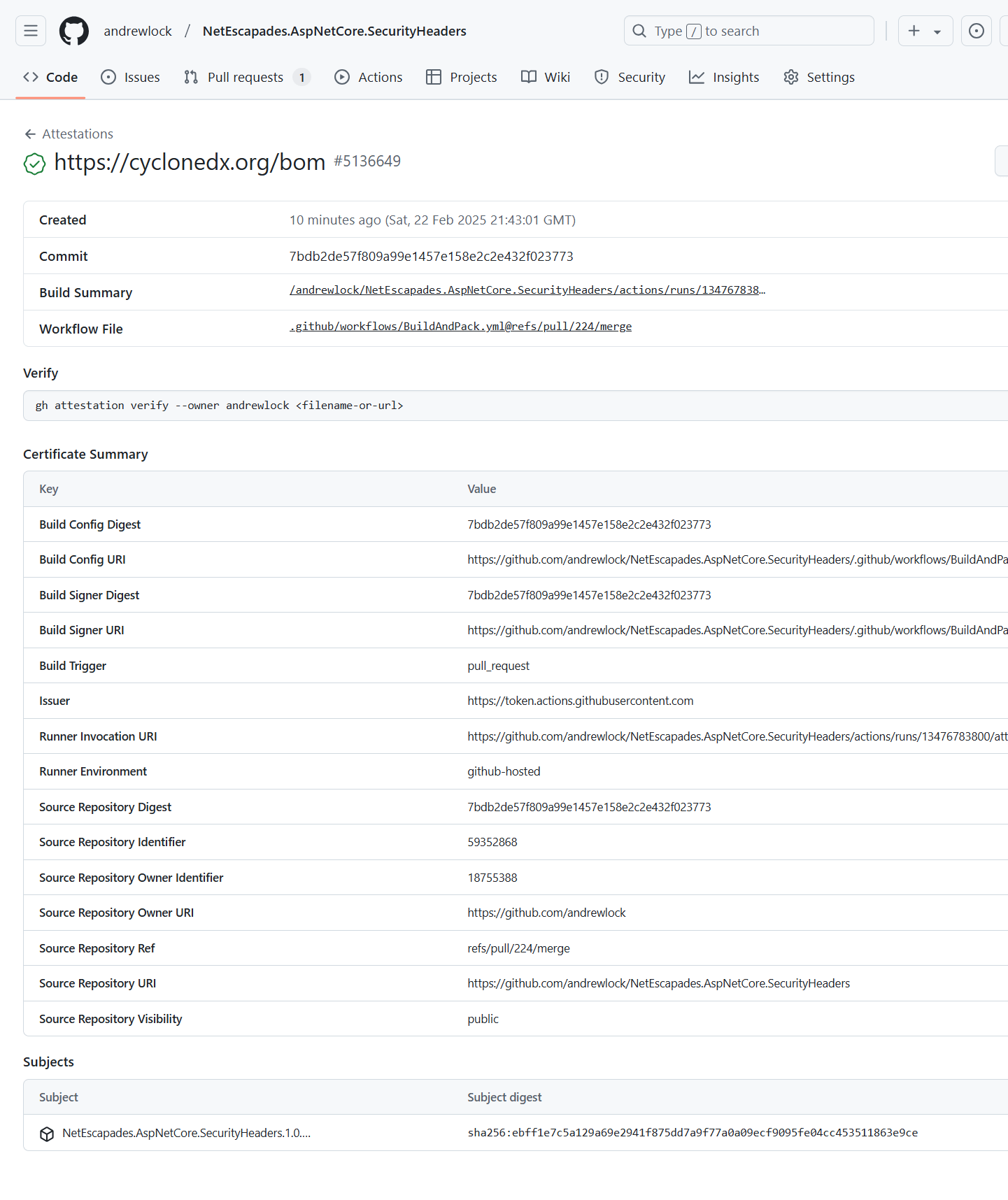This screenshot has height=1200, width=1008.
Task: Click the Issues circle-dot tab icon
Action: click(108, 77)
